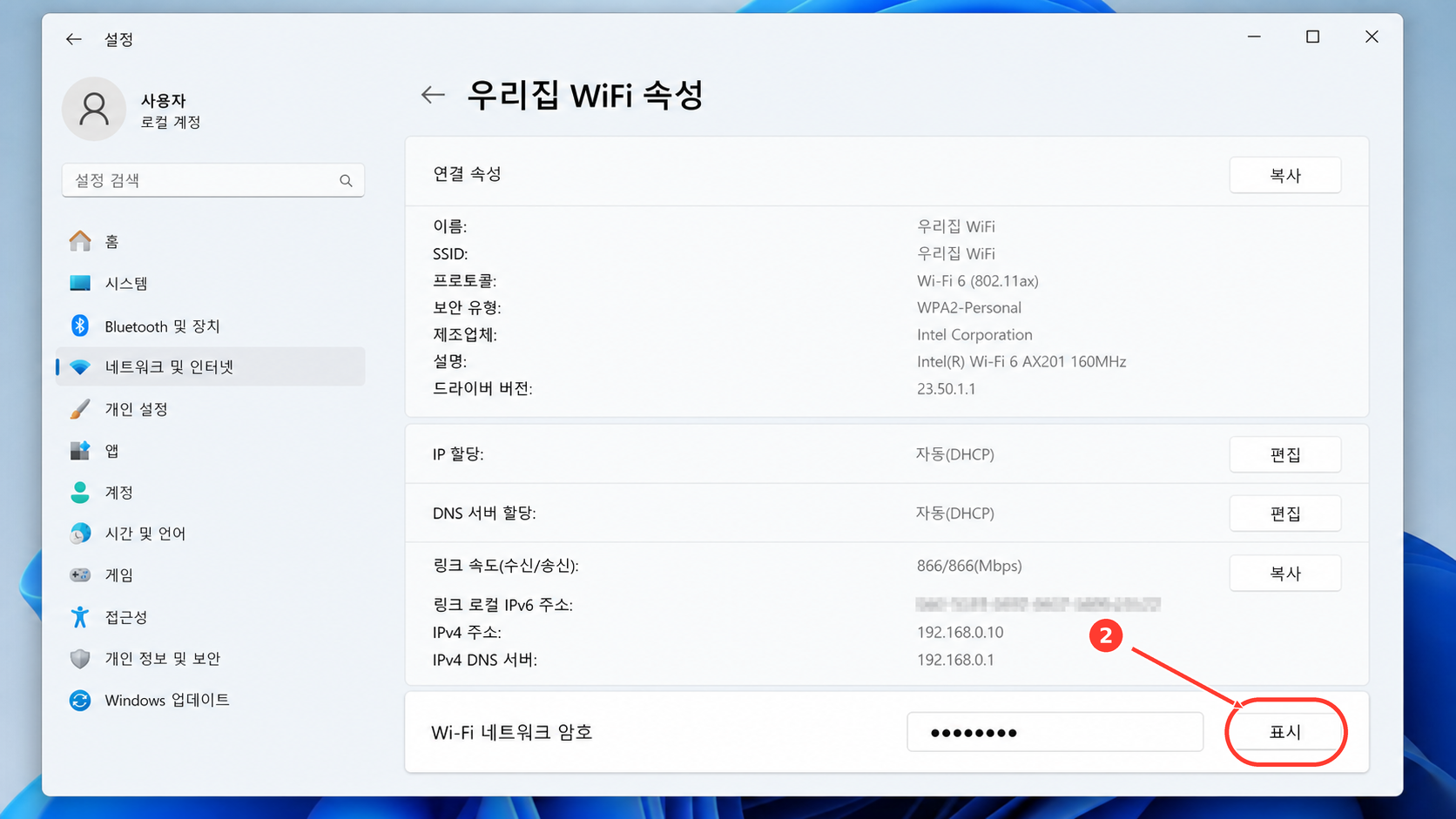The width and height of the screenshot is (1456, 819).
Task: Click the 자동(DHCP) value for IP 할당
Action: click(954, 454)
